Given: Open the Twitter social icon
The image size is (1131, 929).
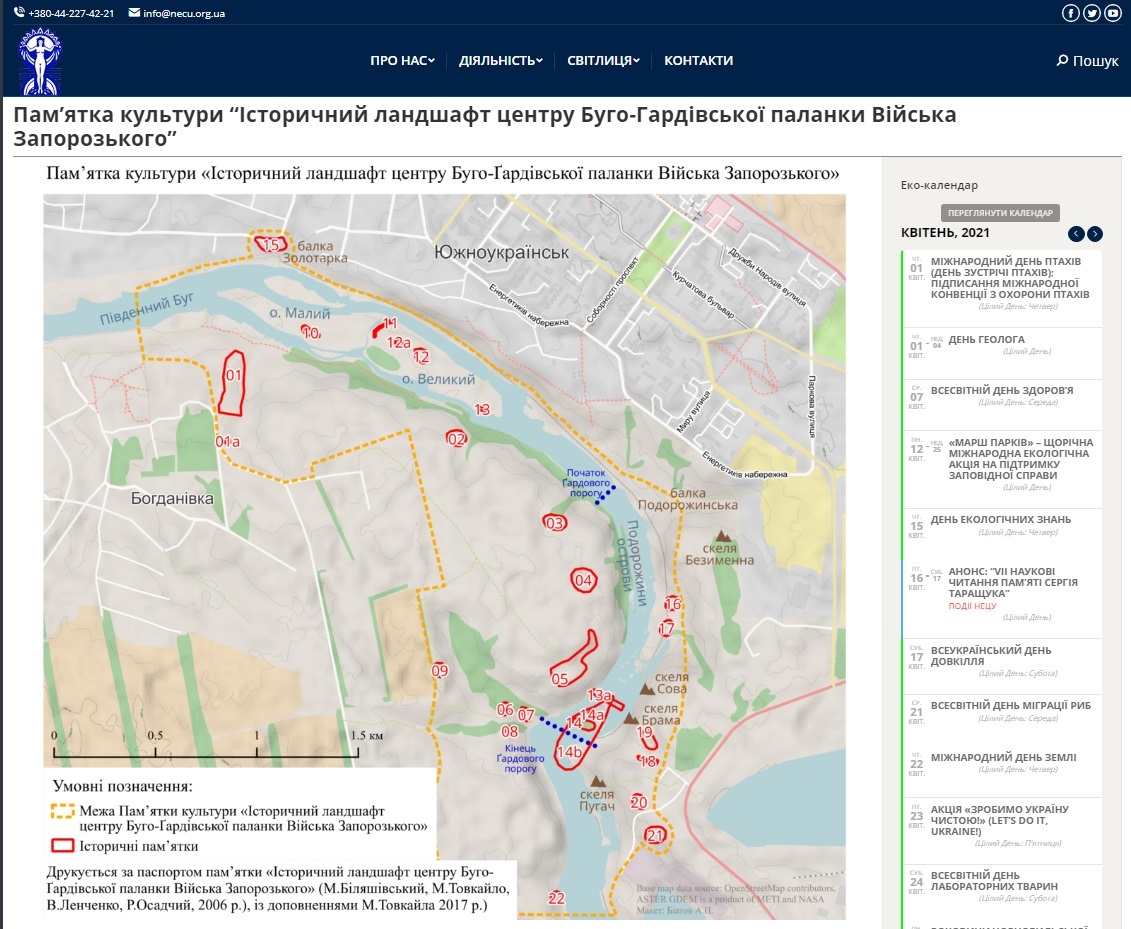Looking at the screenshot, I should 1092,13.
